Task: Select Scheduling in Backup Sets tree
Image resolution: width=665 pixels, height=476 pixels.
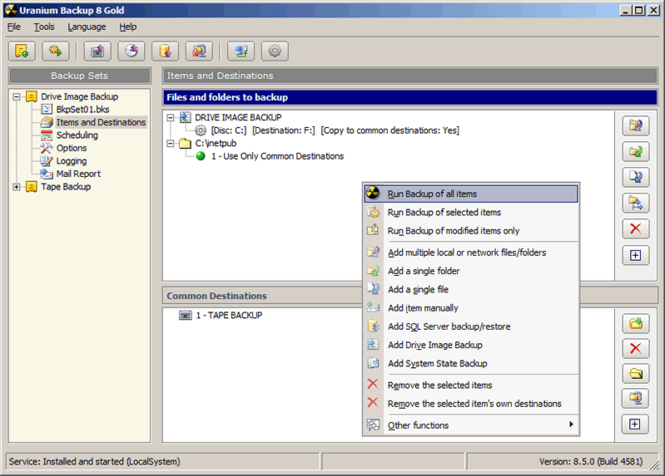Action: 77,135
